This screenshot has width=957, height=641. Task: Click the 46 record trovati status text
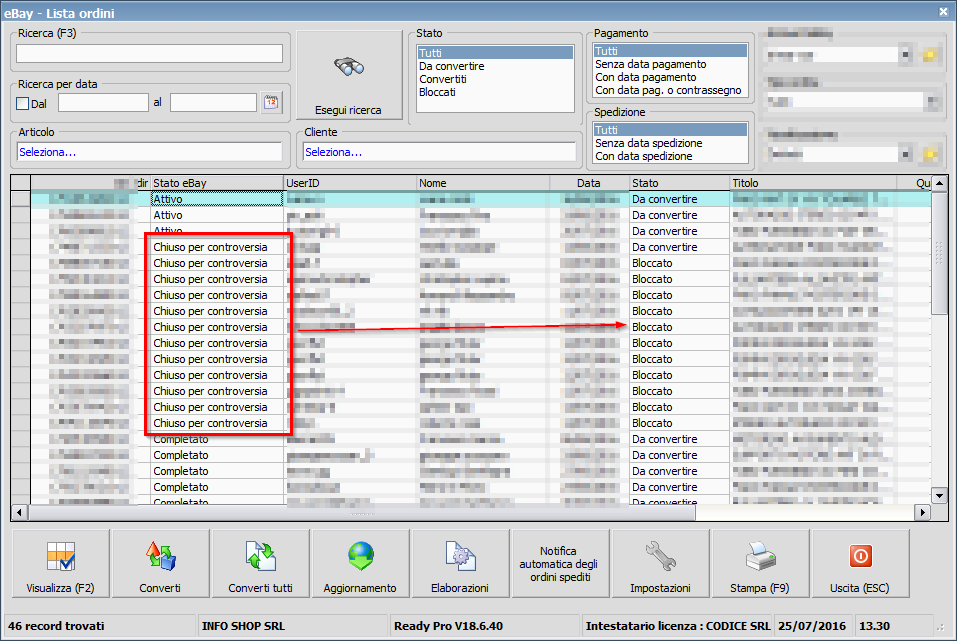click(x=56, y=626)
